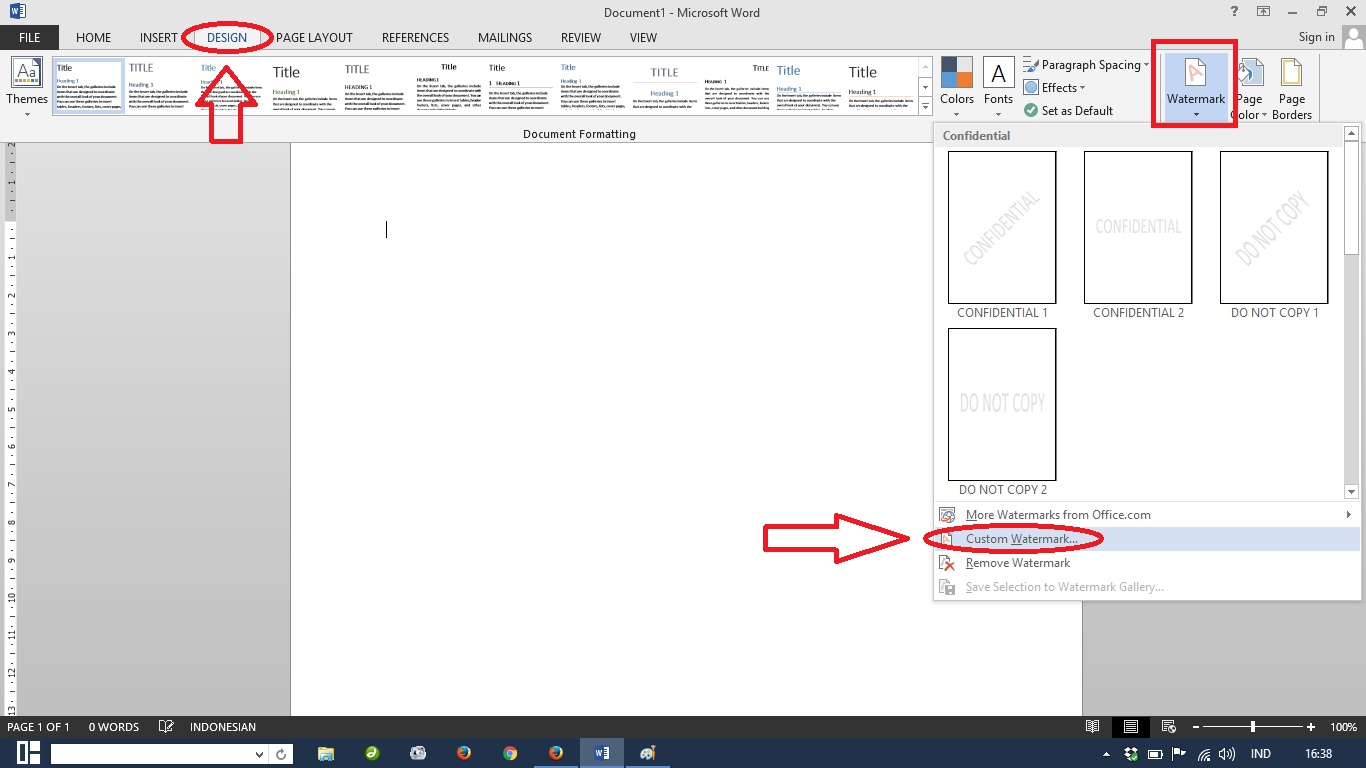The width and height of the screenshot is (1366, 768).
Task: Click the taskbar refresh icon
Action: pos(282,755)
